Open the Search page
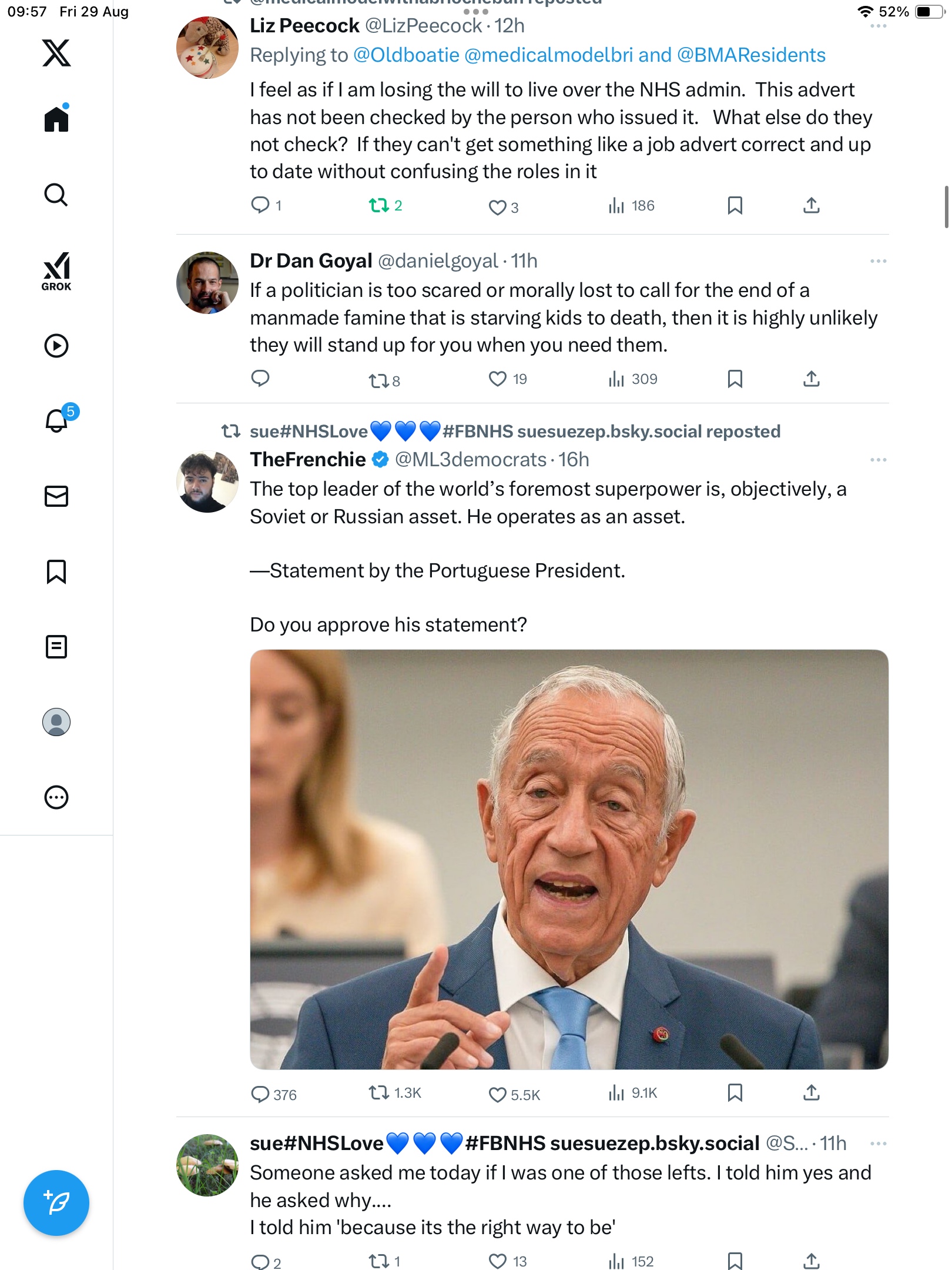This screenshot has width=952, height=1270. click(x=56, y=195)
